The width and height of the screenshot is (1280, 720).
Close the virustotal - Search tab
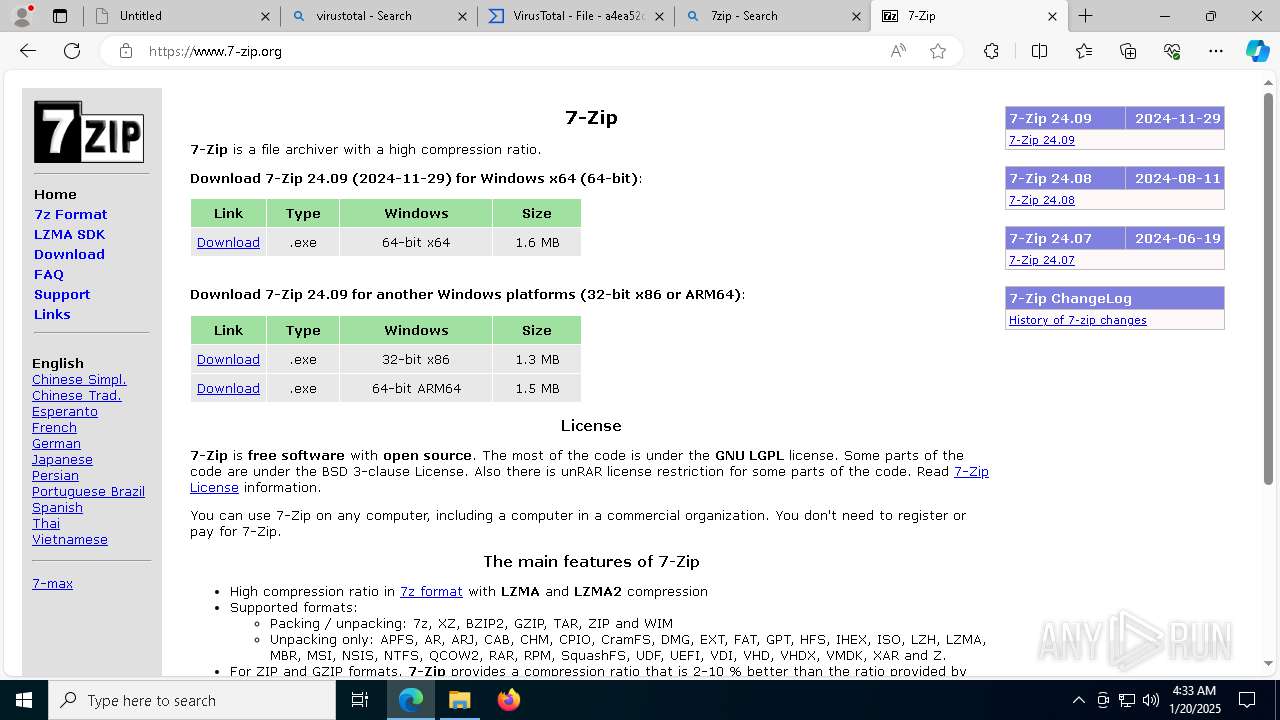[x=462, y=16]
